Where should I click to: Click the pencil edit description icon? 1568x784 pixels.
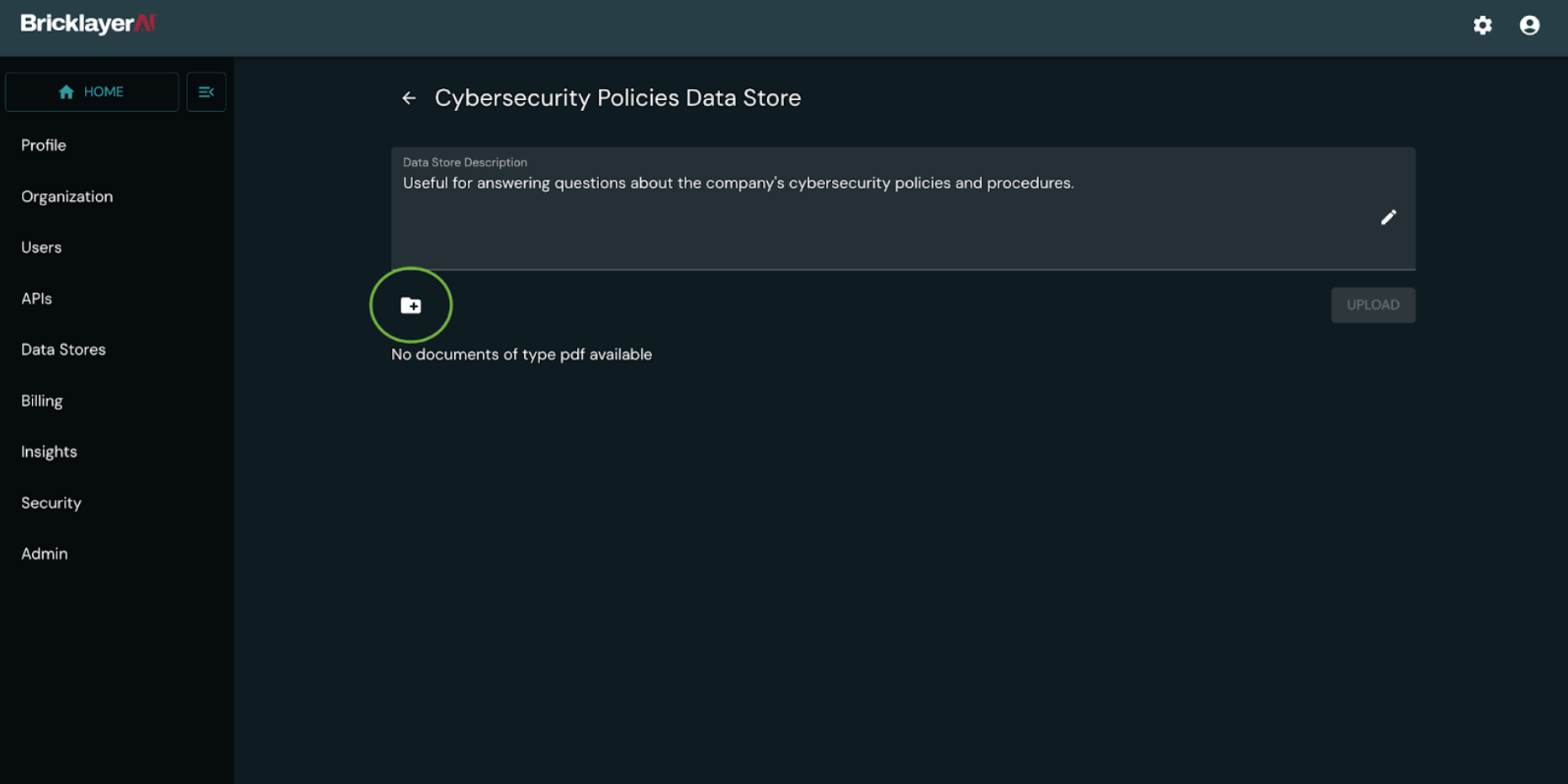tap(1388, 217)
